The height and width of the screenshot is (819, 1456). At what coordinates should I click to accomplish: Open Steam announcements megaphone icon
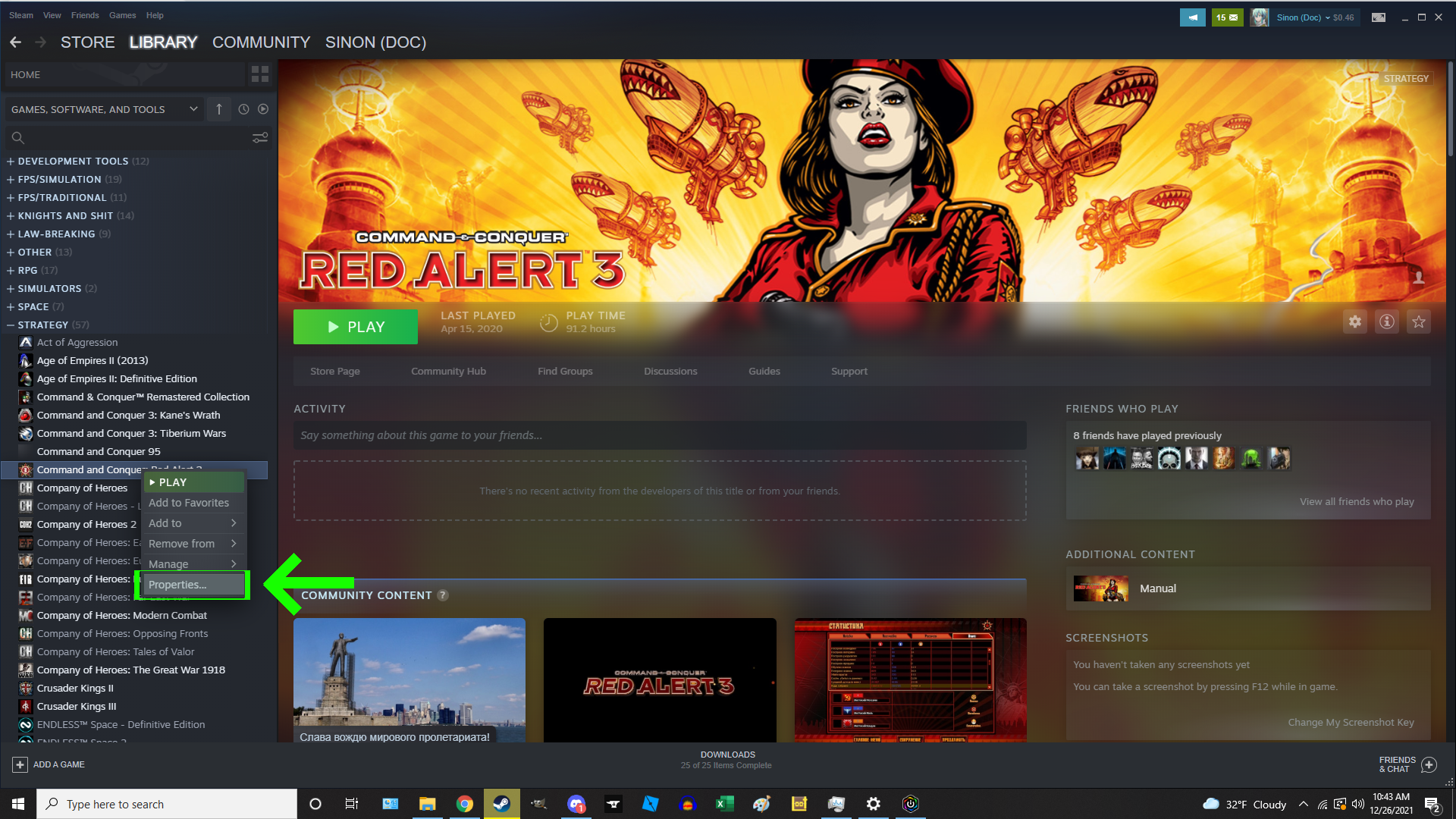[1193, 17]
